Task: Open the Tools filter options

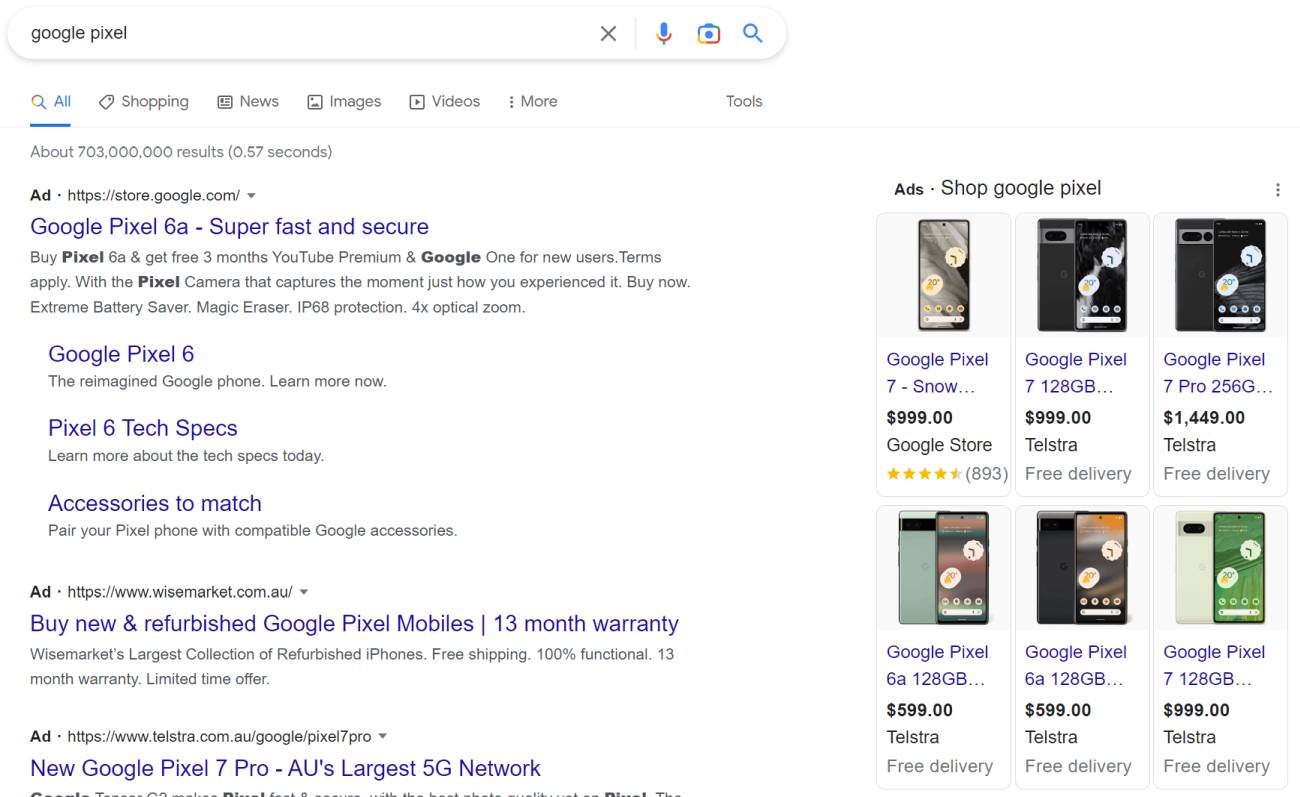Action: 744,101
